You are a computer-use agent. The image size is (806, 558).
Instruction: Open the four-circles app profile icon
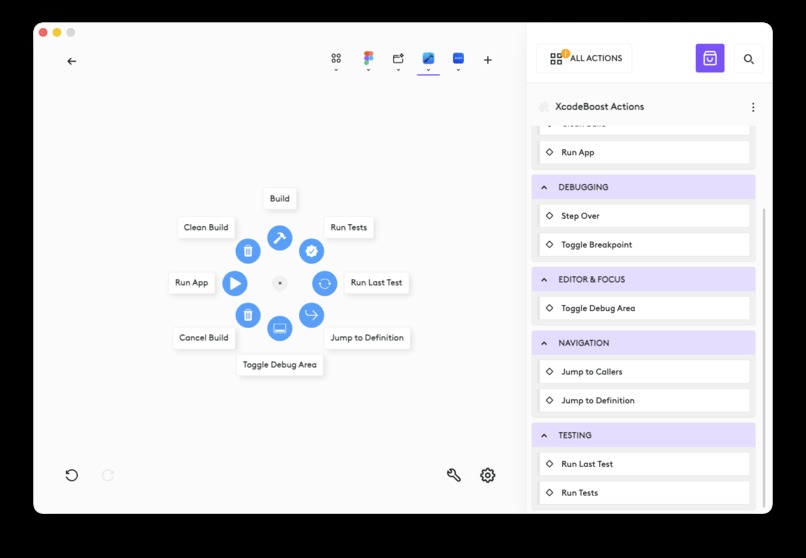click(x=336, y=58)
